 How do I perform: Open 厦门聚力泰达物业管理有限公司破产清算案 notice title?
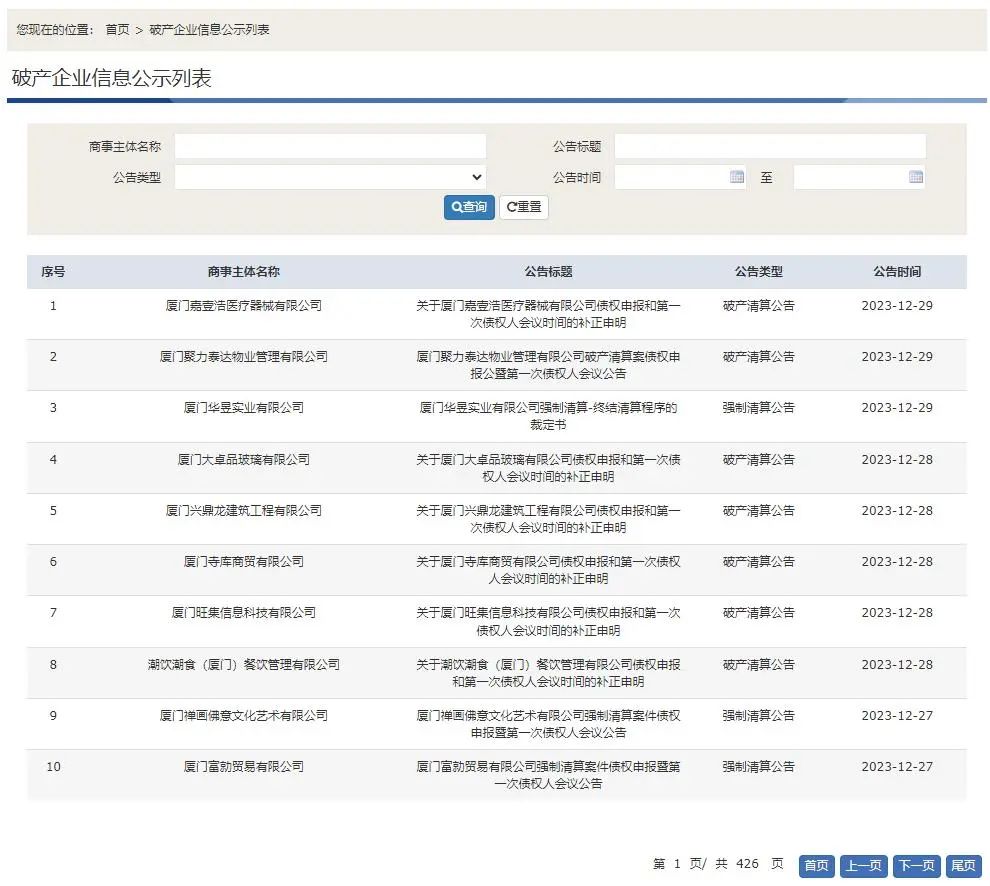coord(548,365)
